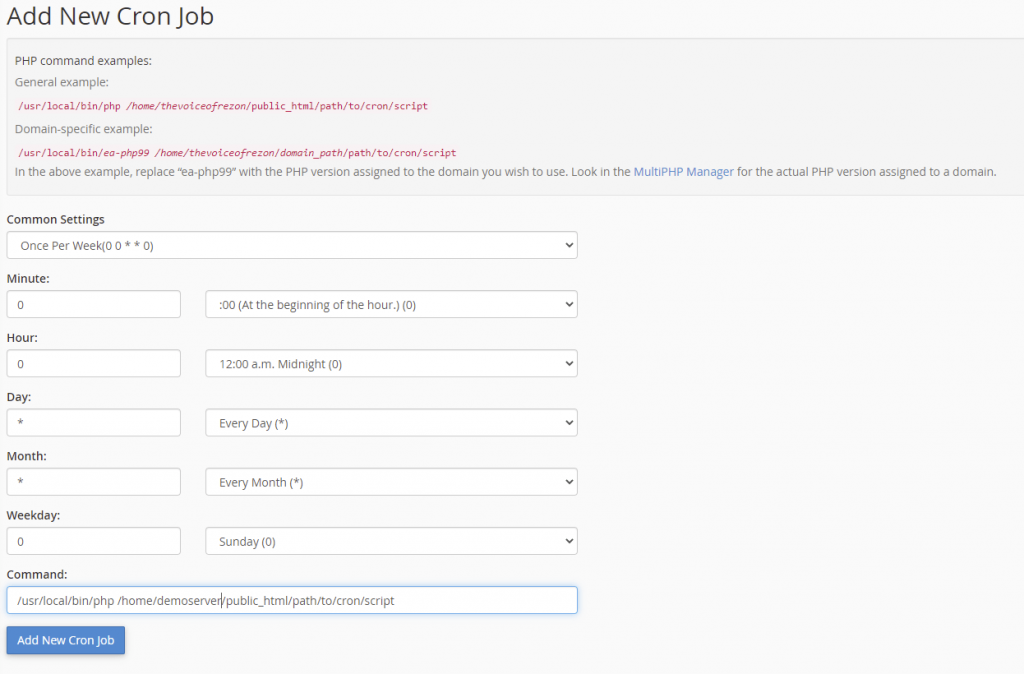Expand the Weekday dropdown showing Sunday

pyautogui.click(x=390, y=540)
